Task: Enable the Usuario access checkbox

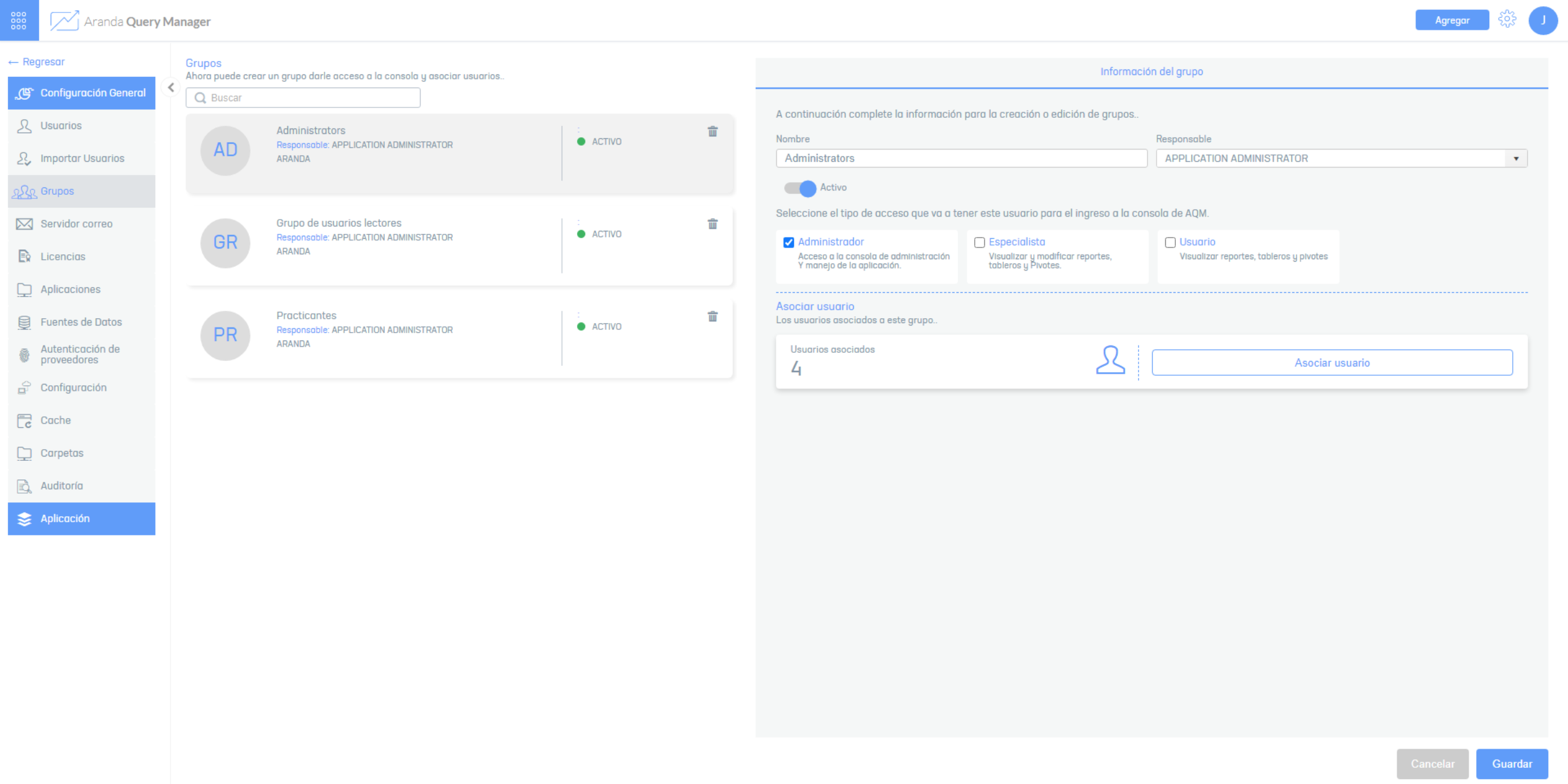Action: 1170,243
